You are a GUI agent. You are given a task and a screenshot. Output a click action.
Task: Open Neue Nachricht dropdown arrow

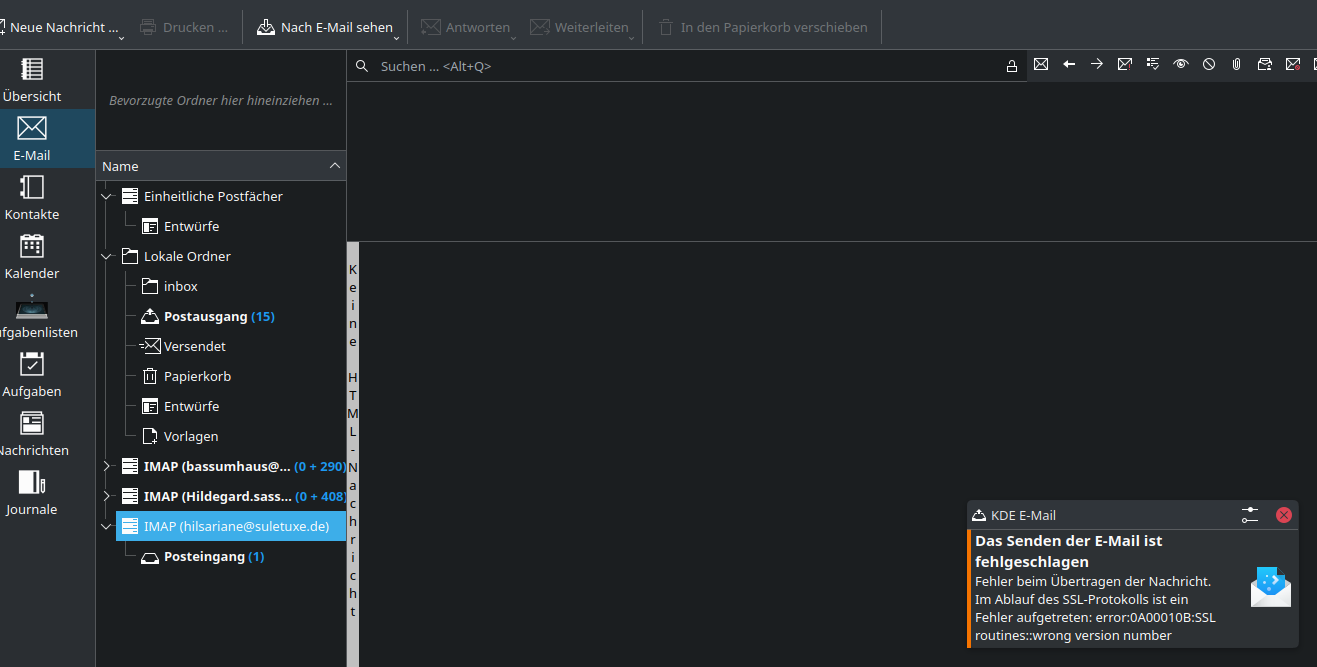tap(121, 37)
